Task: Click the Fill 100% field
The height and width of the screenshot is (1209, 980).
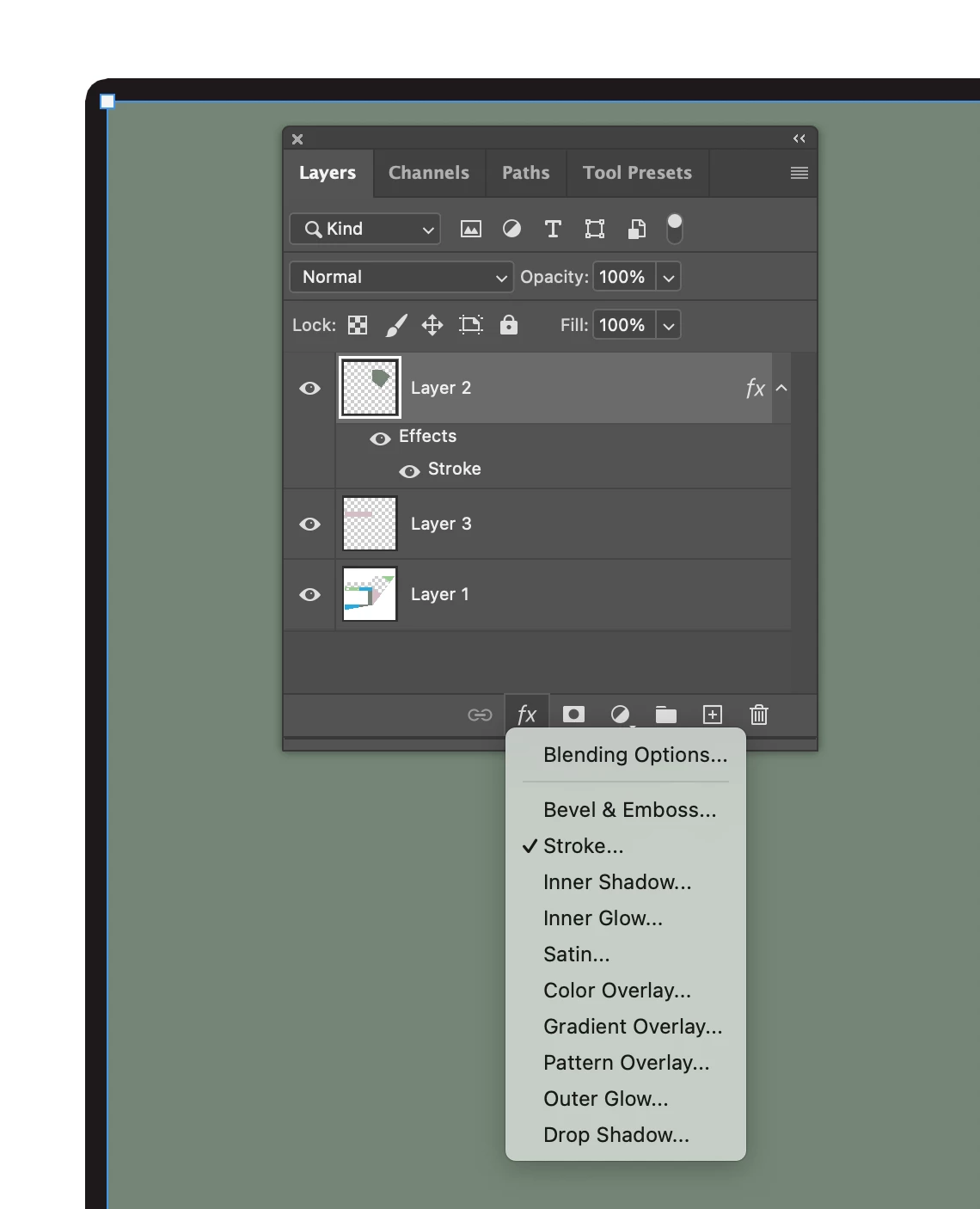Action: (x=623, y=325)
